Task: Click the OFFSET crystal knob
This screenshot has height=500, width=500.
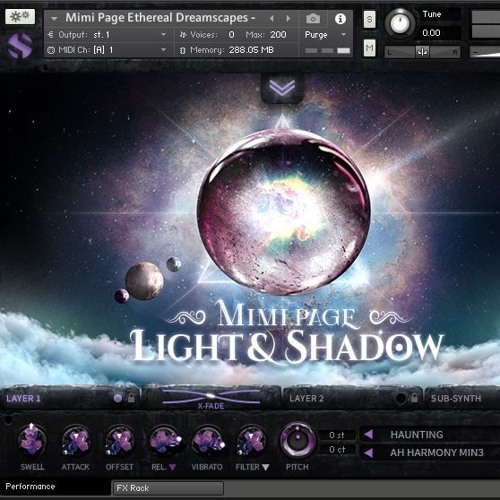Action: pos(119,441)
